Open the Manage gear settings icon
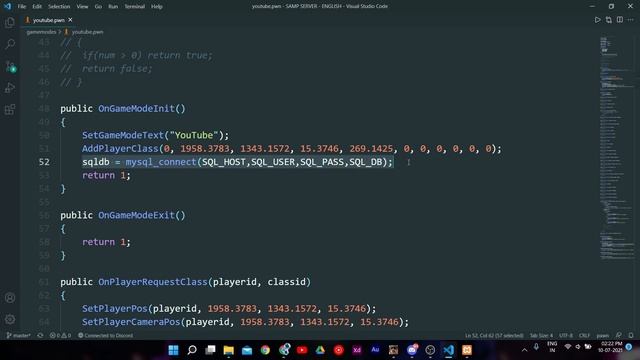The width and height of the screenshot is (640, 360). (x=10, y=319)
